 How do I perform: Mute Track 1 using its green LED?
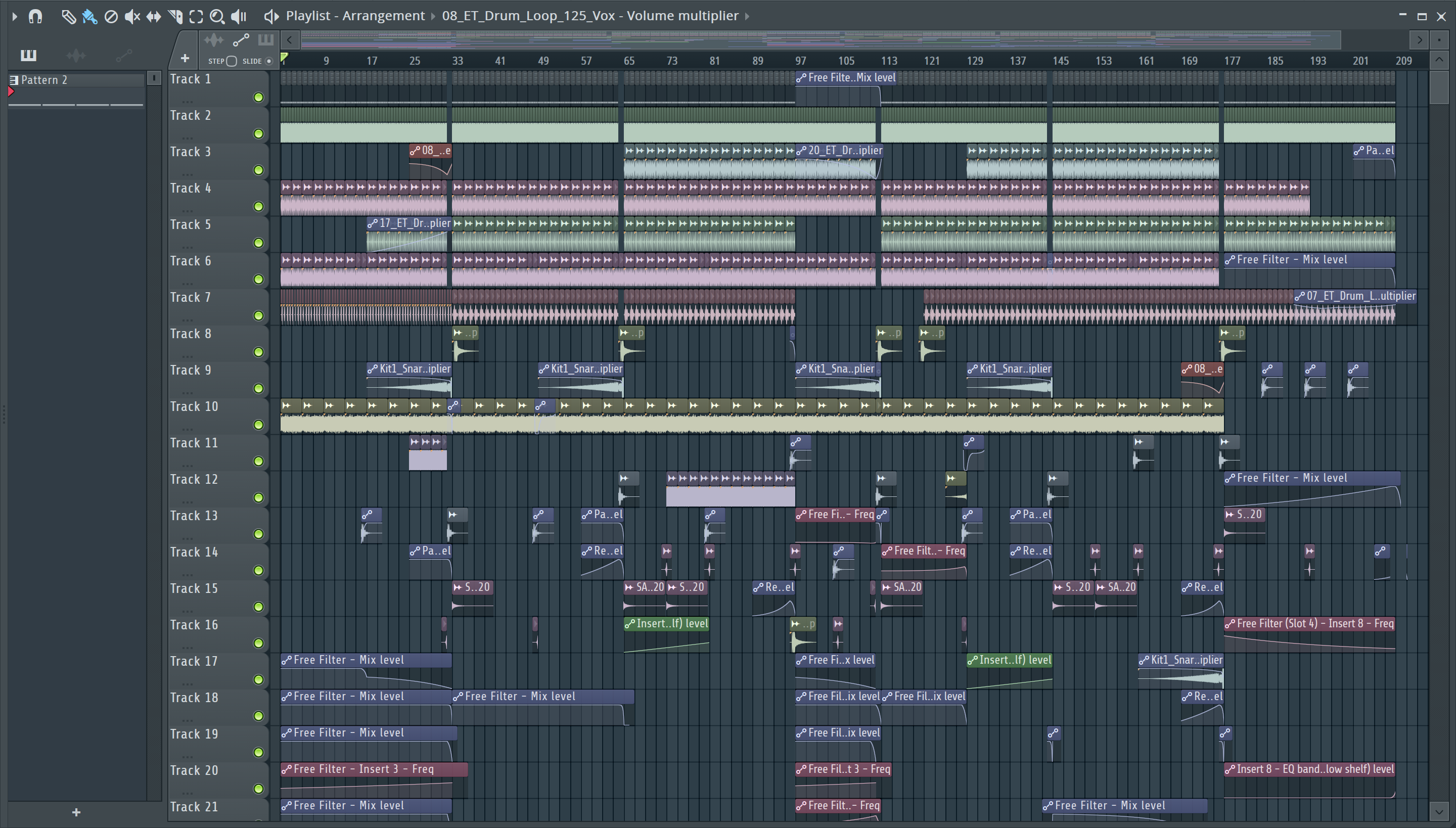tap(259, 97)
